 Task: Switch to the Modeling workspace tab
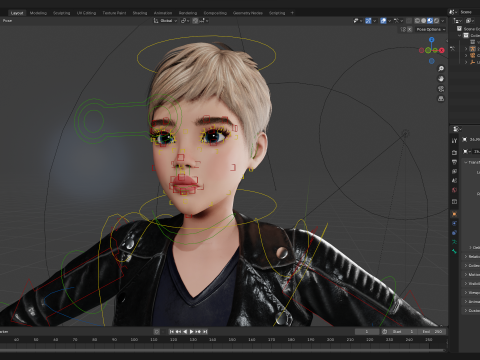38,13
